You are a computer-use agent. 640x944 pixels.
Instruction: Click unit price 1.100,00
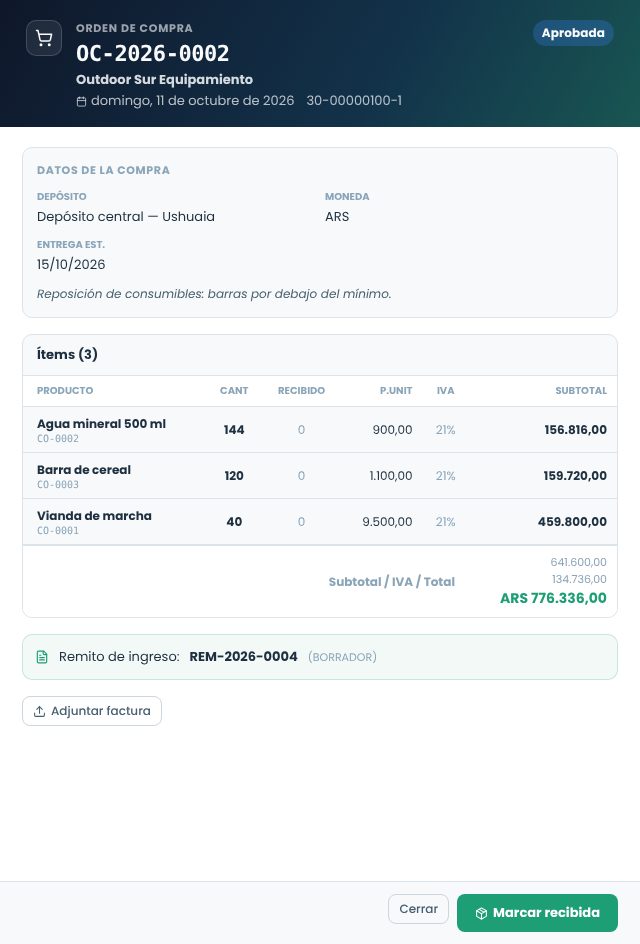[x=391, y=476]
